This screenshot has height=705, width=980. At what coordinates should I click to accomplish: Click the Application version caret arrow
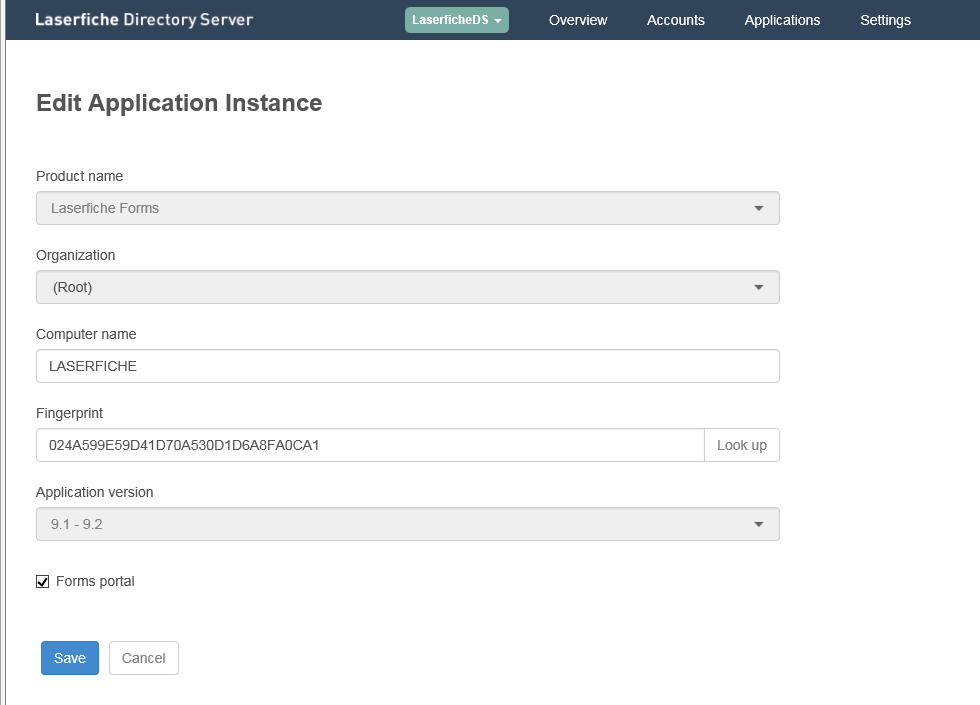[x=758, y=524]
